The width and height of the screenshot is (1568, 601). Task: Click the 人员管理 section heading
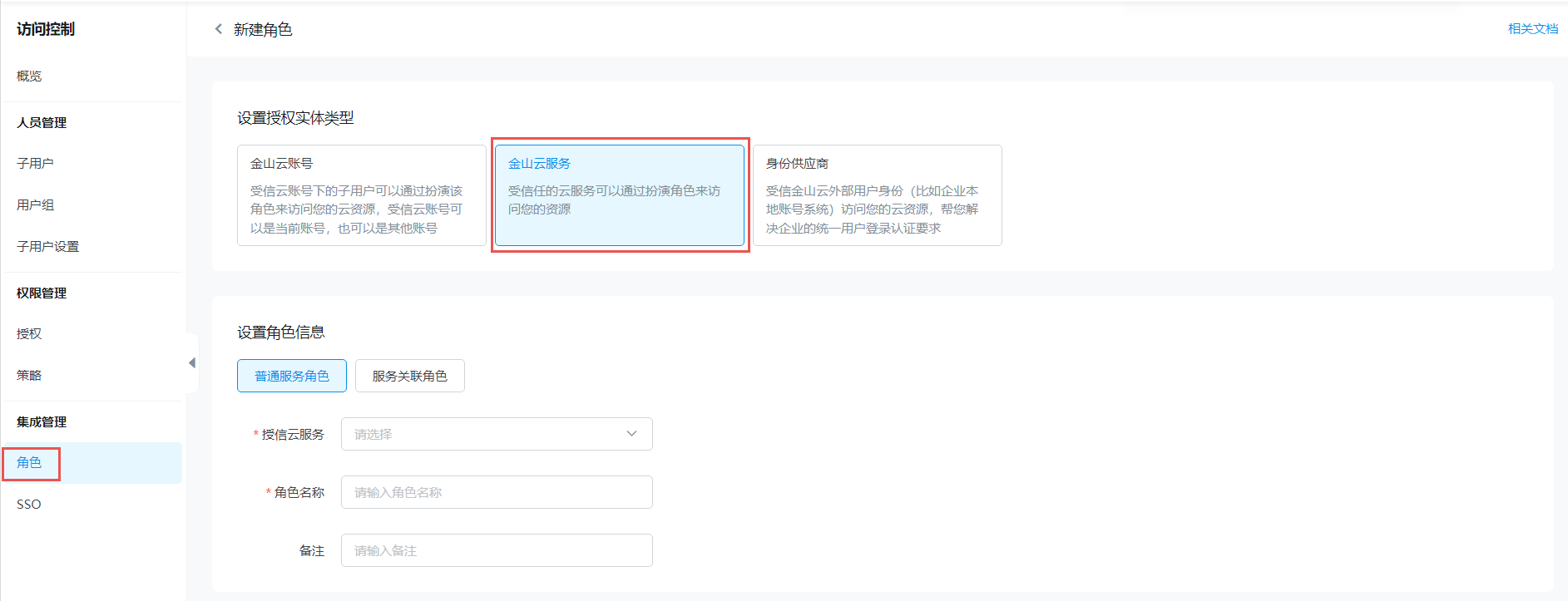click(42, 122)
